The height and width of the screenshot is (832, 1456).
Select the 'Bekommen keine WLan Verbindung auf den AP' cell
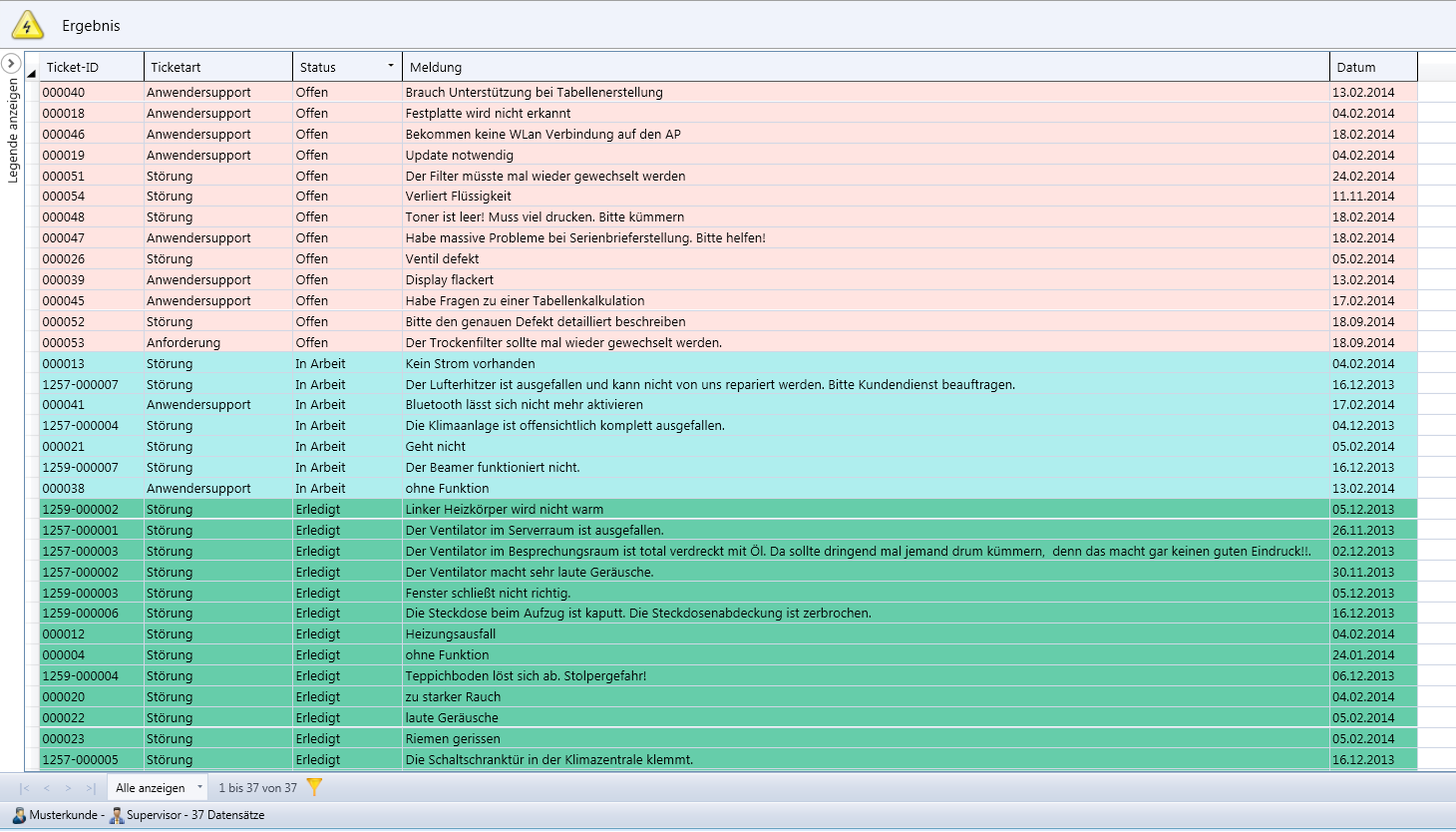tap(866, 134)
